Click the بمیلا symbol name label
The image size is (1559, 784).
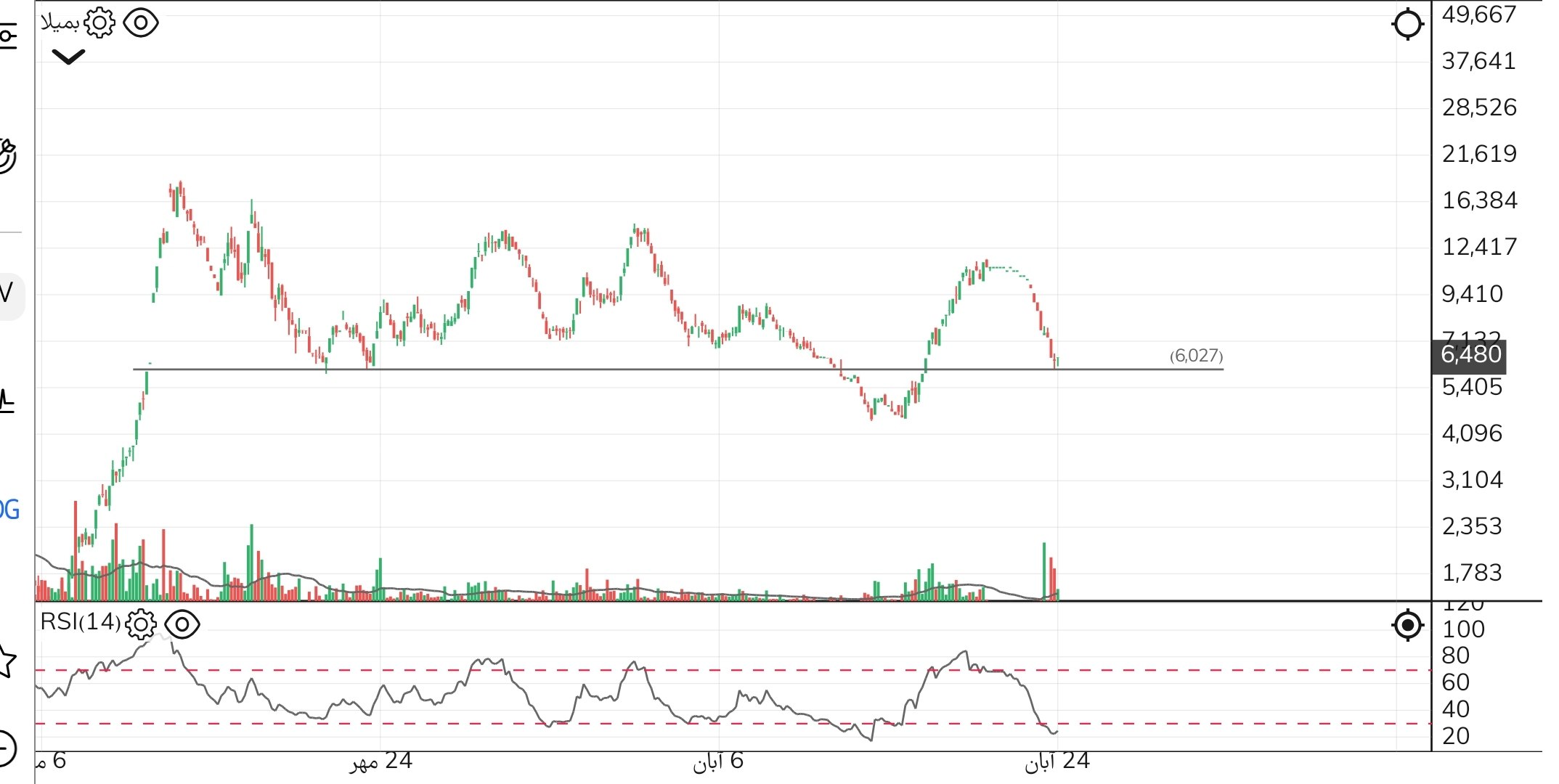pyautogui.click(x=60, y=23)
